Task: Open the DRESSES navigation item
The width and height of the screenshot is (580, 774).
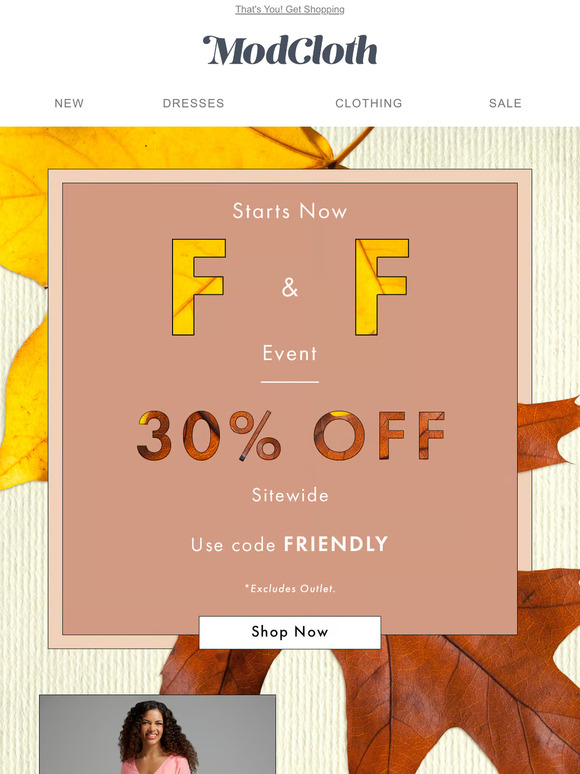Action: [x=193, y=103]
